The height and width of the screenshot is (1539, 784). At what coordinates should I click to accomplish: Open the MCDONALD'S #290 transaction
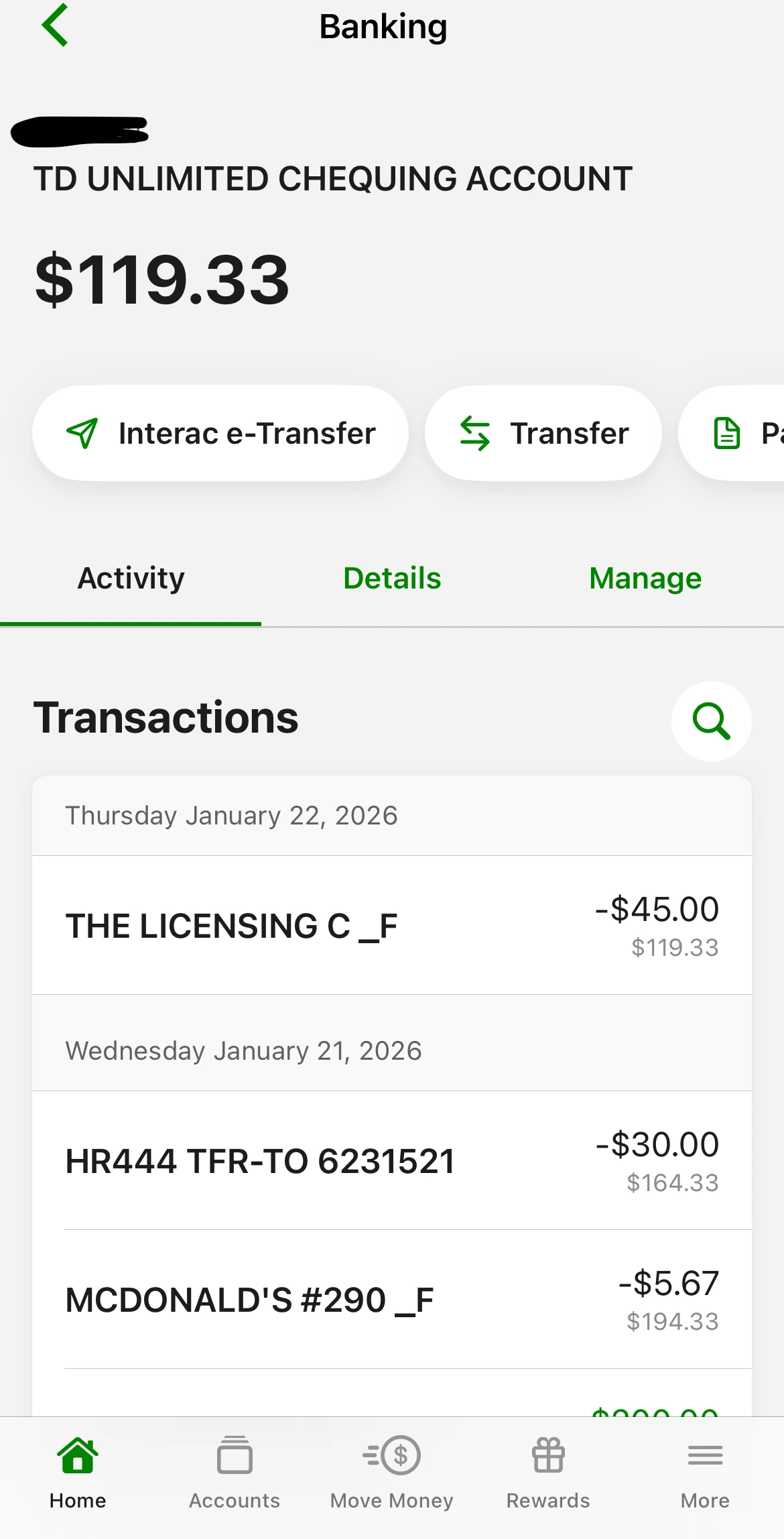pos(392,1300)
